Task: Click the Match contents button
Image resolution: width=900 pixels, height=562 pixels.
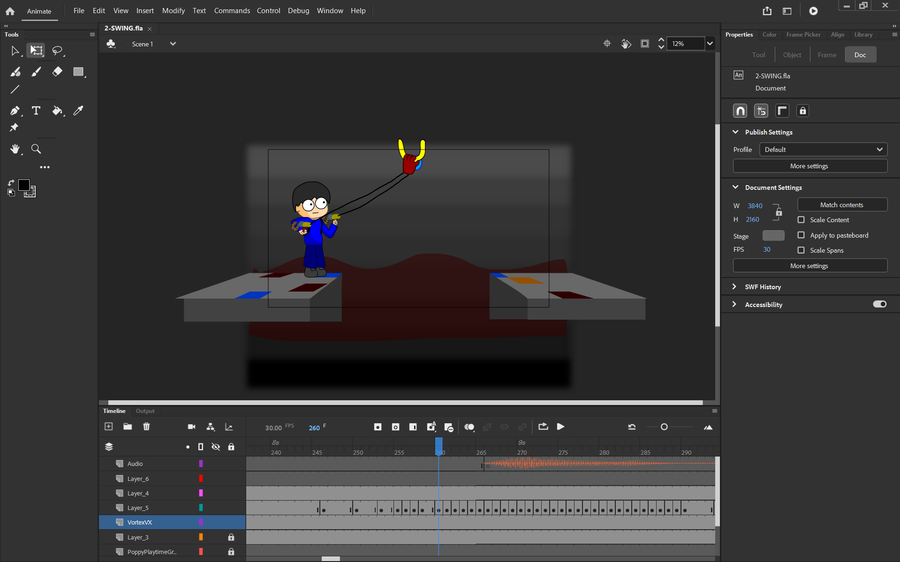Action: (x=842, y=204)
